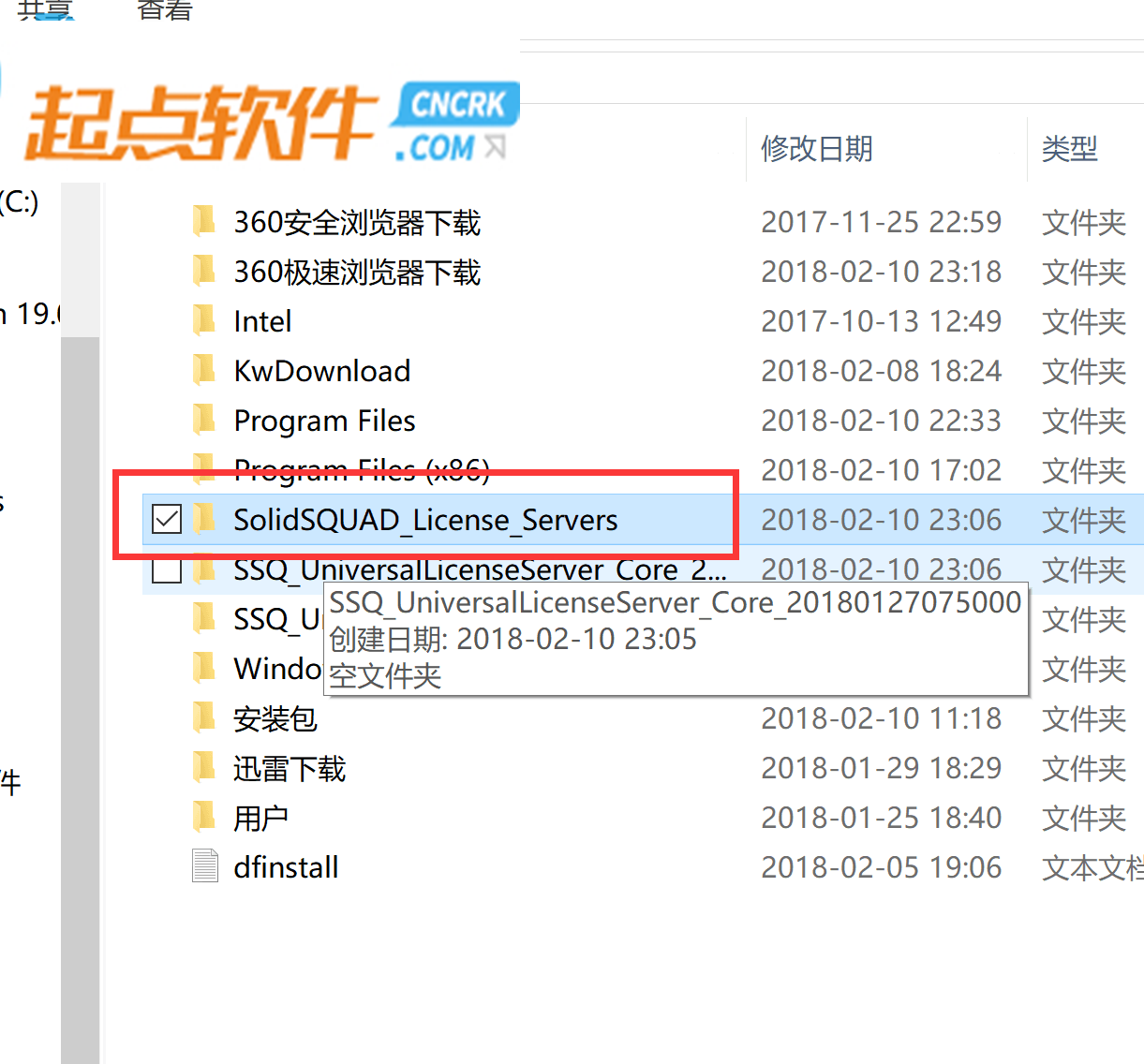Viewport: 1144px width, 1064px height.
Task: Select the 360极速浏览器下载 folder name
Action: [357, 273]
